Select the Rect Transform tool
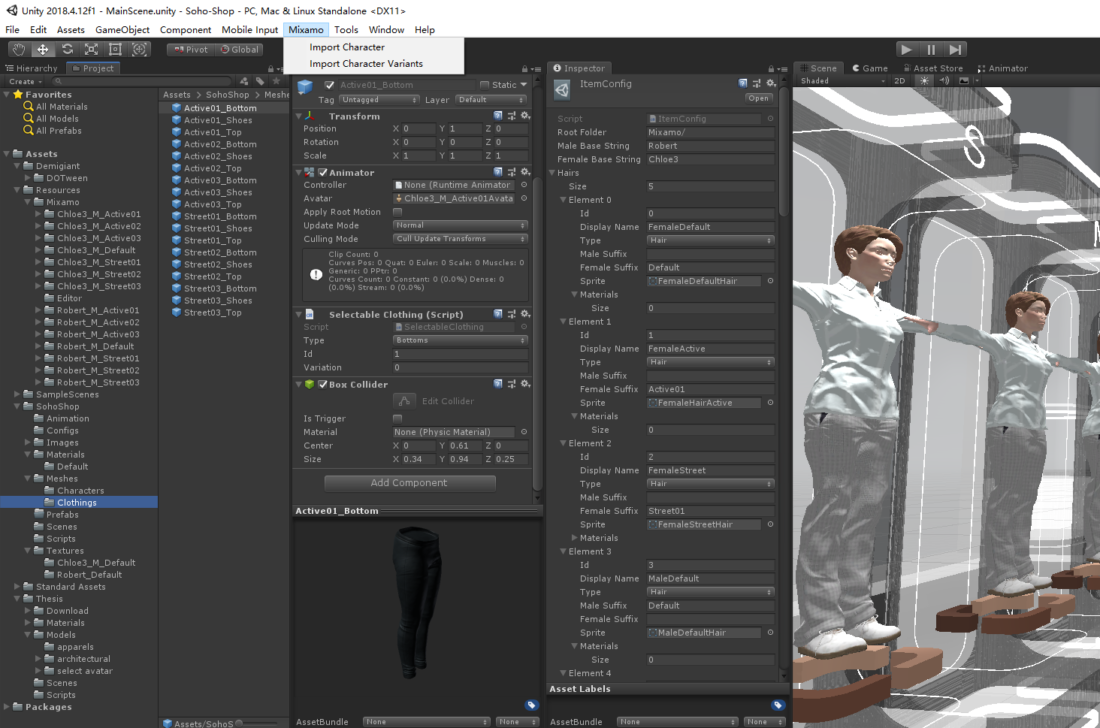 tap(116, 49)
